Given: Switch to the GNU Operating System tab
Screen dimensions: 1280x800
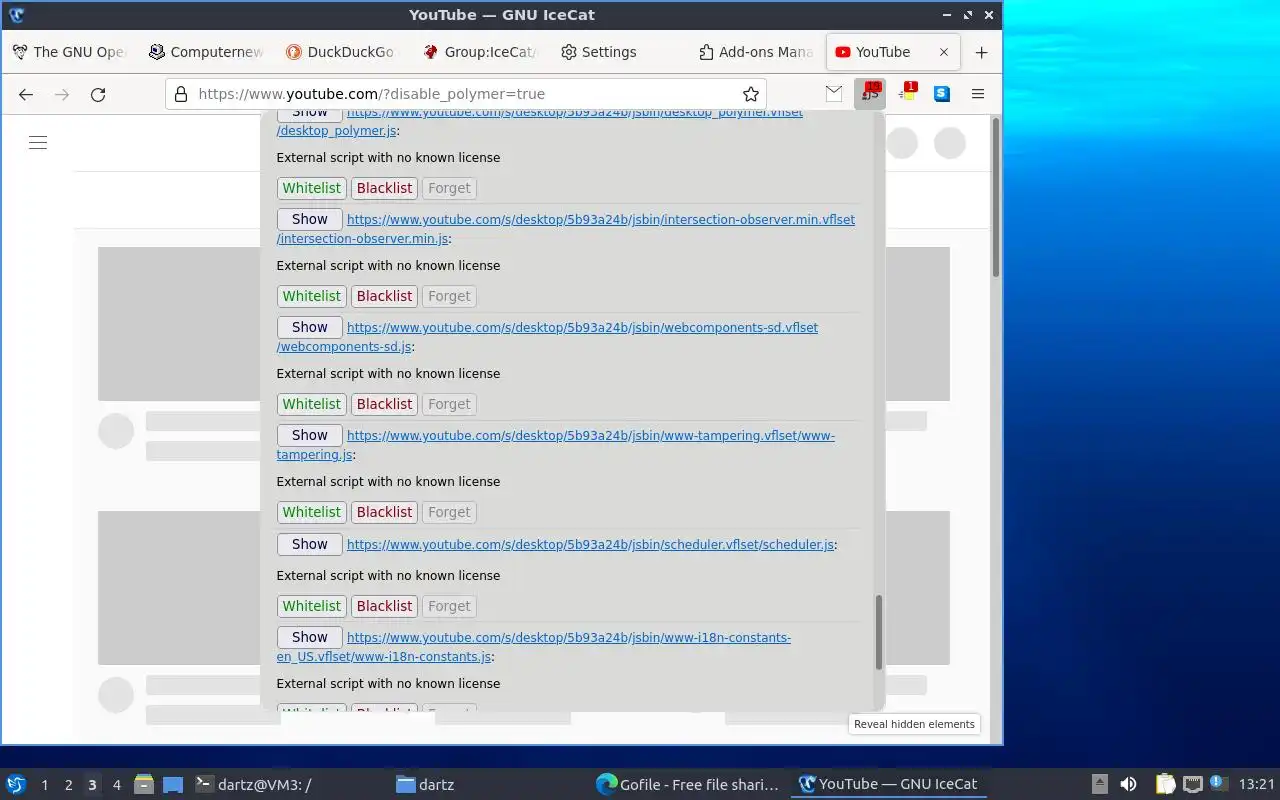Looking at the screenshot, I should 68,52.
